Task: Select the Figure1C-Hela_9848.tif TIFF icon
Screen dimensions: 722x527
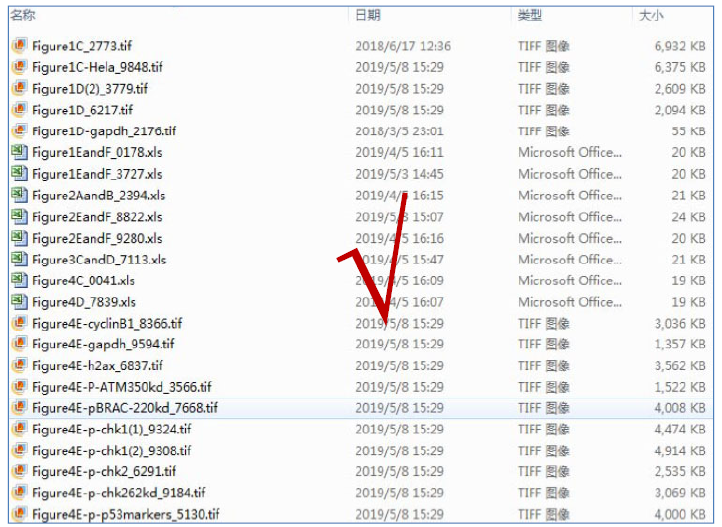Action: [19, 67]
